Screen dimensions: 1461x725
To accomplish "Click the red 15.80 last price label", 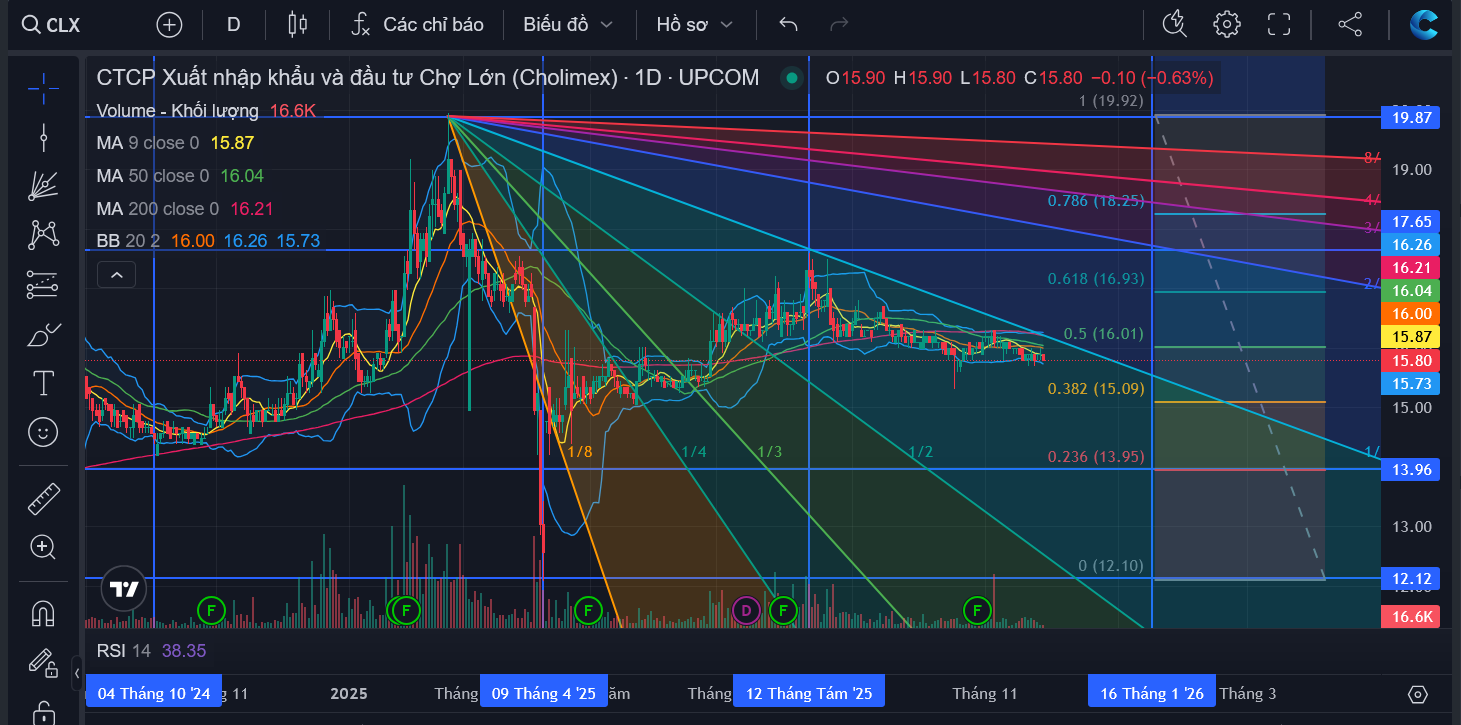I will [x=1409, y=360].
